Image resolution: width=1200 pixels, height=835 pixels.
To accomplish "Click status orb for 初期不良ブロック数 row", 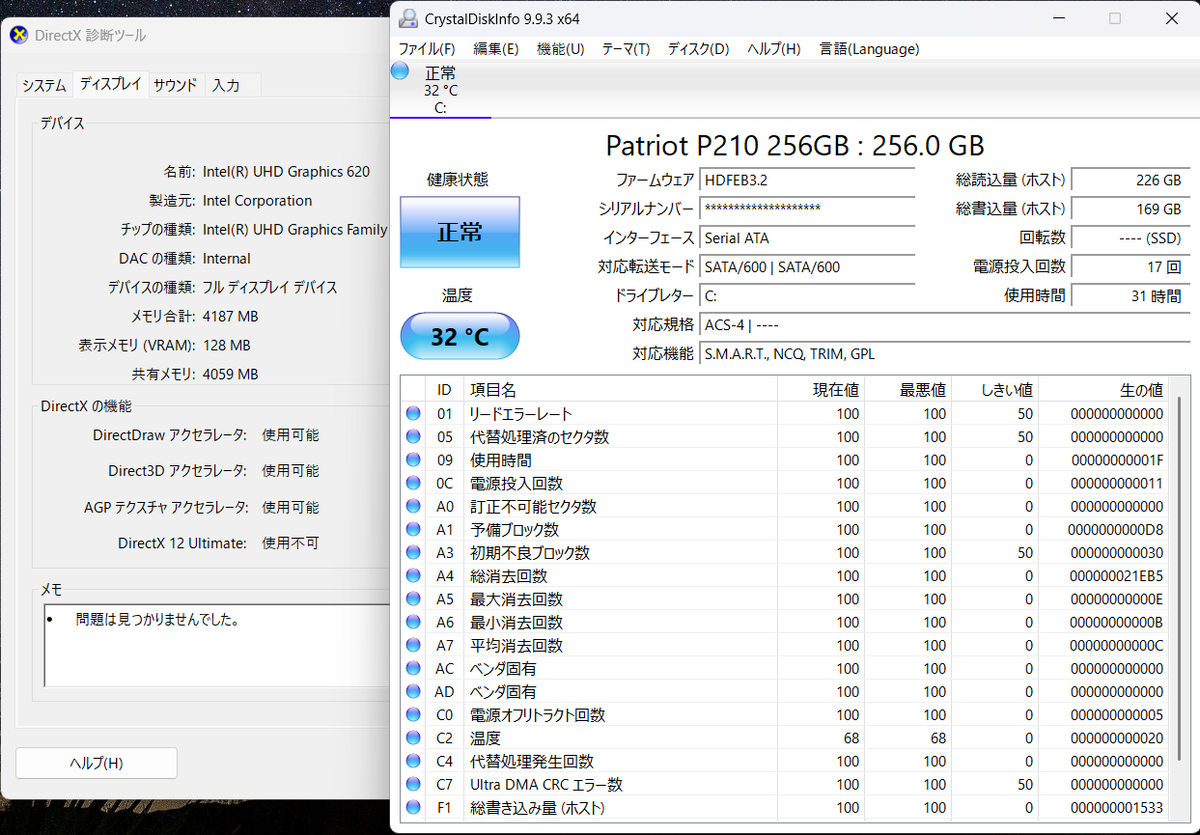I will (413, 552).
